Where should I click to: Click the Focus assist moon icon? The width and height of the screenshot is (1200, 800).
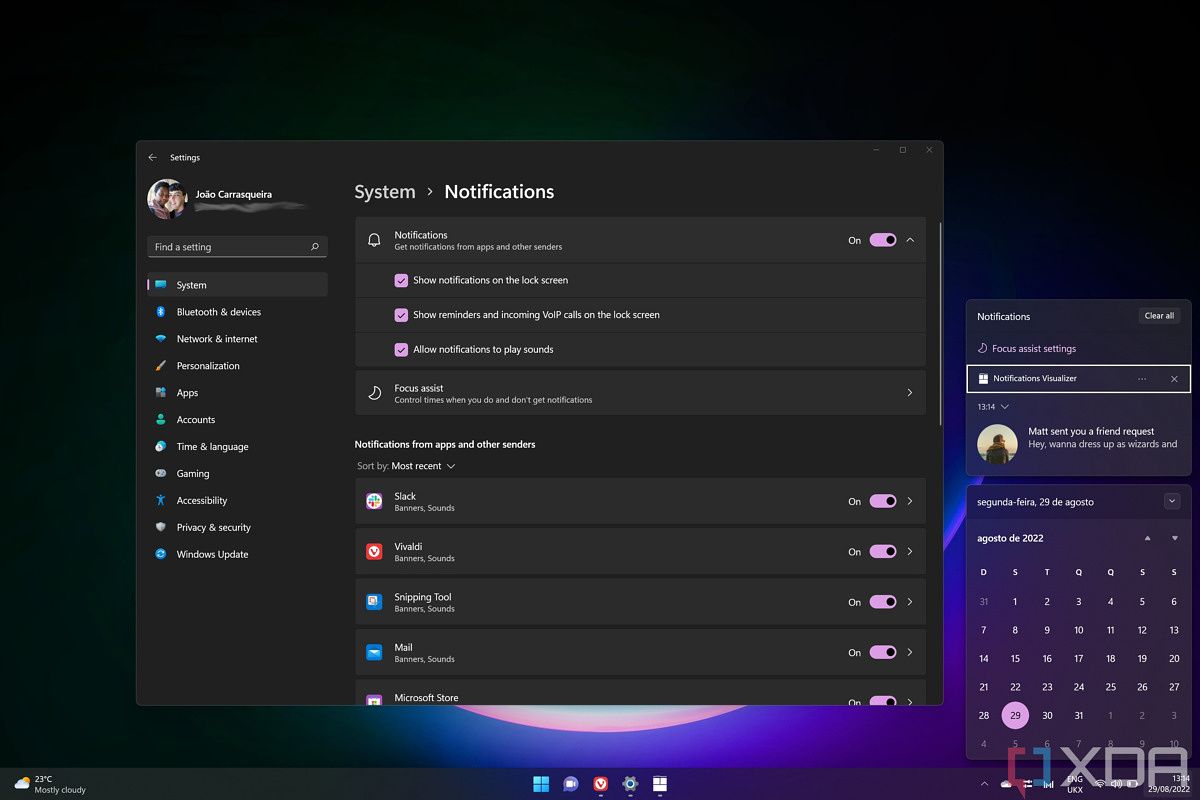374,392
